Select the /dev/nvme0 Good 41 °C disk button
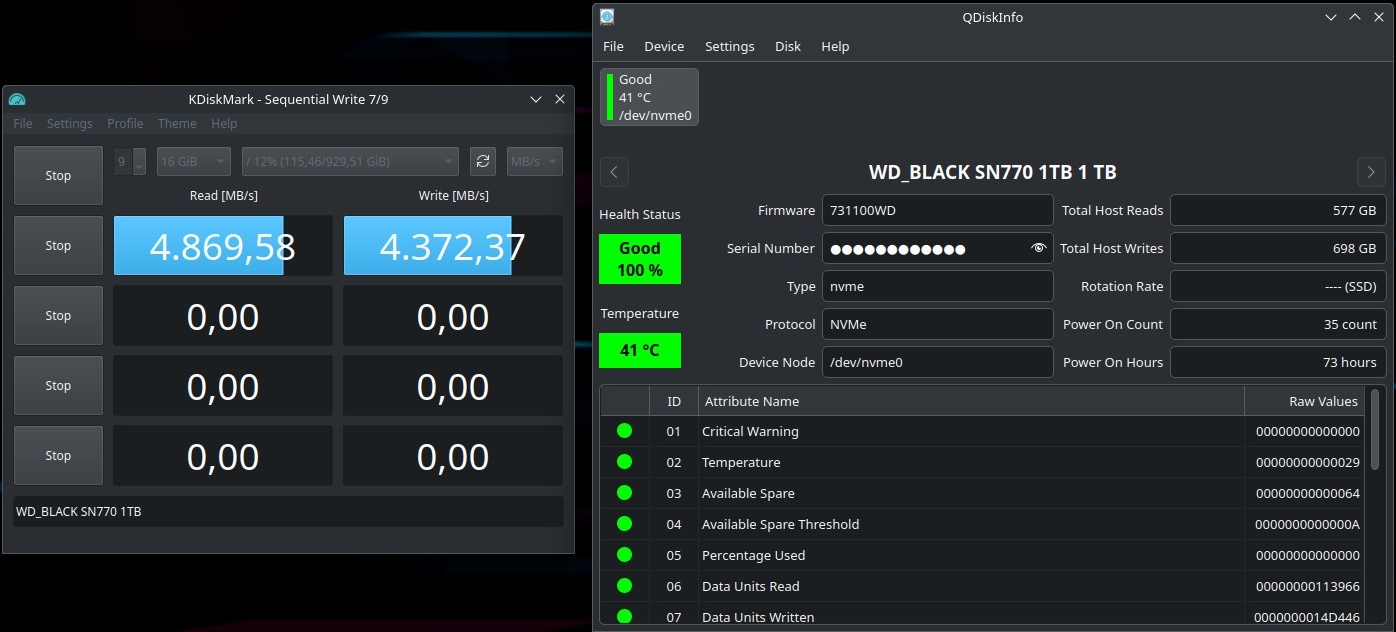This screenshot has width=1396, height=632. (649, 97)
